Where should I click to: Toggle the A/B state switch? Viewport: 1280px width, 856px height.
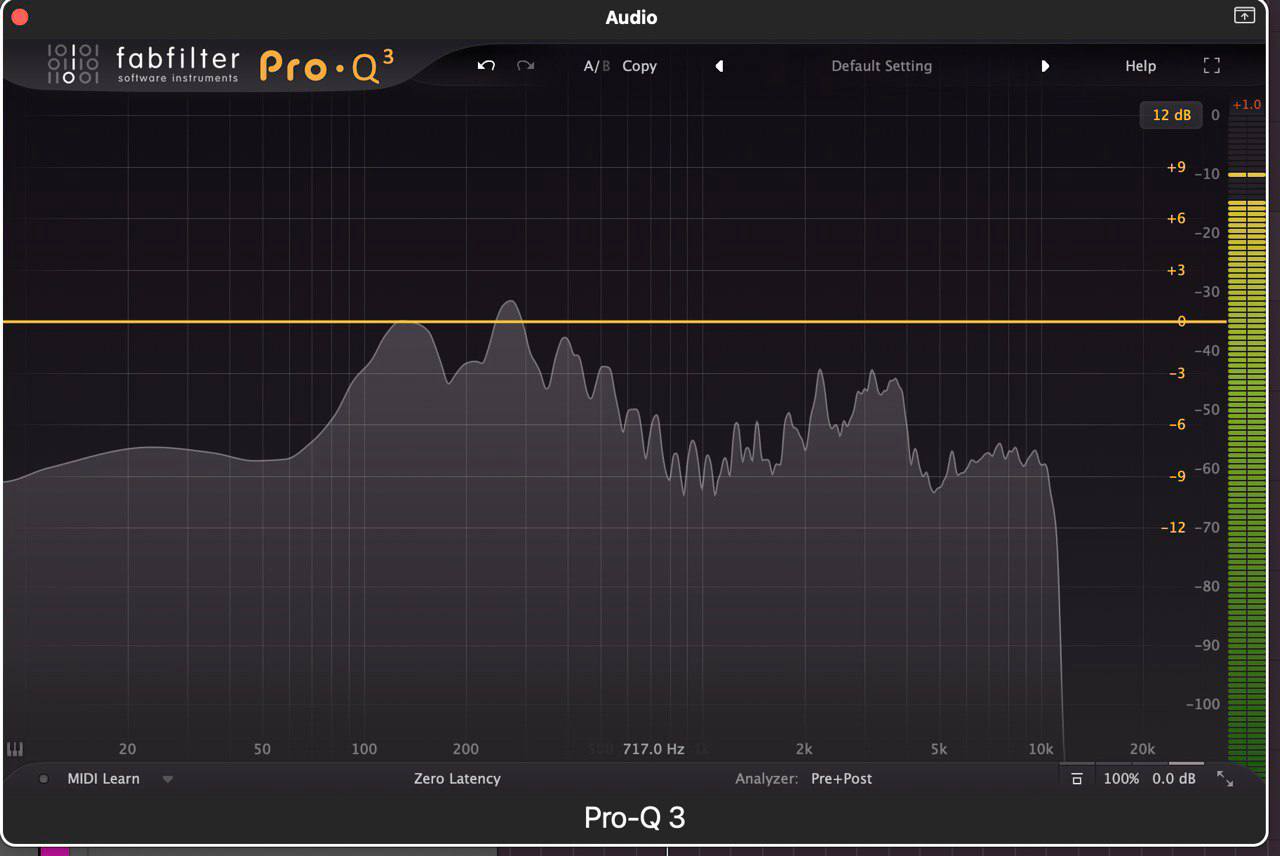pos(596,66)
